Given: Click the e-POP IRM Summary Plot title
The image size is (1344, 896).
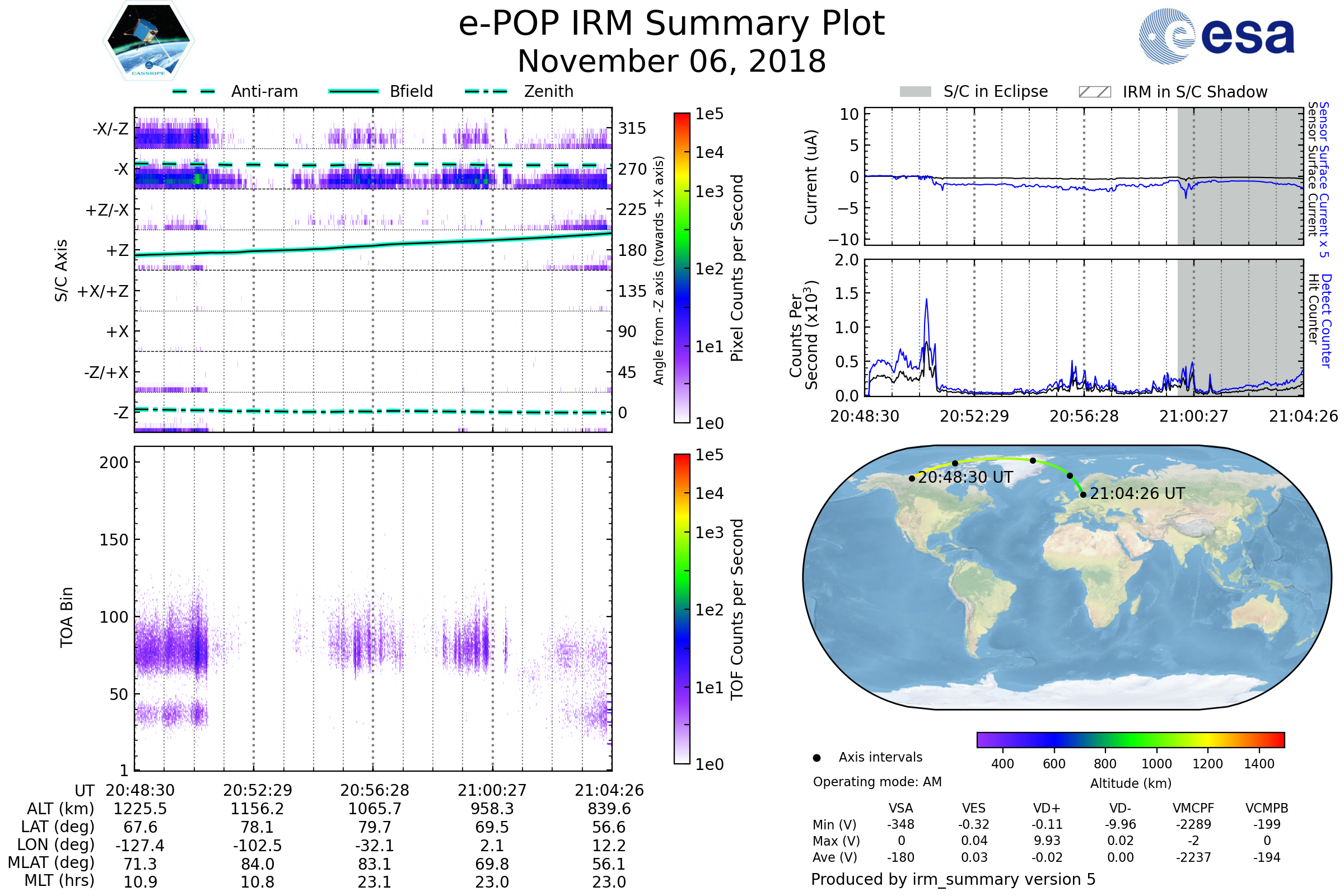Looking at the screenshot, I should click(x=671, y=24).
